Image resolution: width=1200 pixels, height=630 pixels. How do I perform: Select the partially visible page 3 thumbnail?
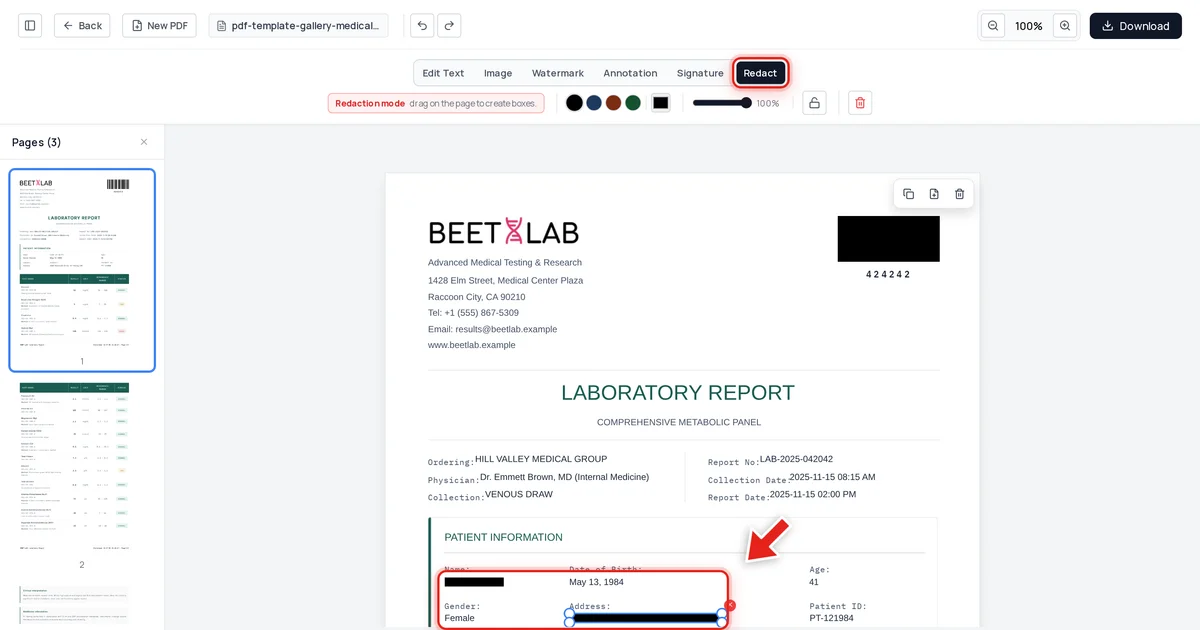(x=75, y=606)
